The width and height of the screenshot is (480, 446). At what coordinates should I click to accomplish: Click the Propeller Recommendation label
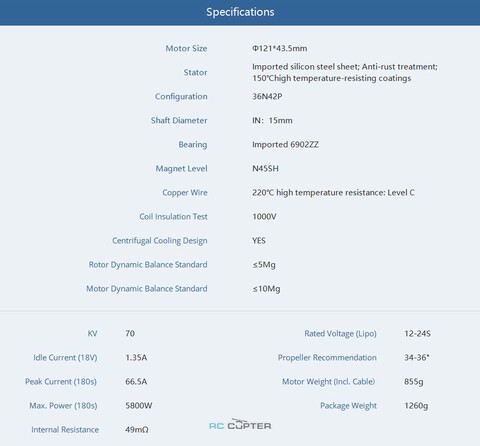click(x=327, y=358)
